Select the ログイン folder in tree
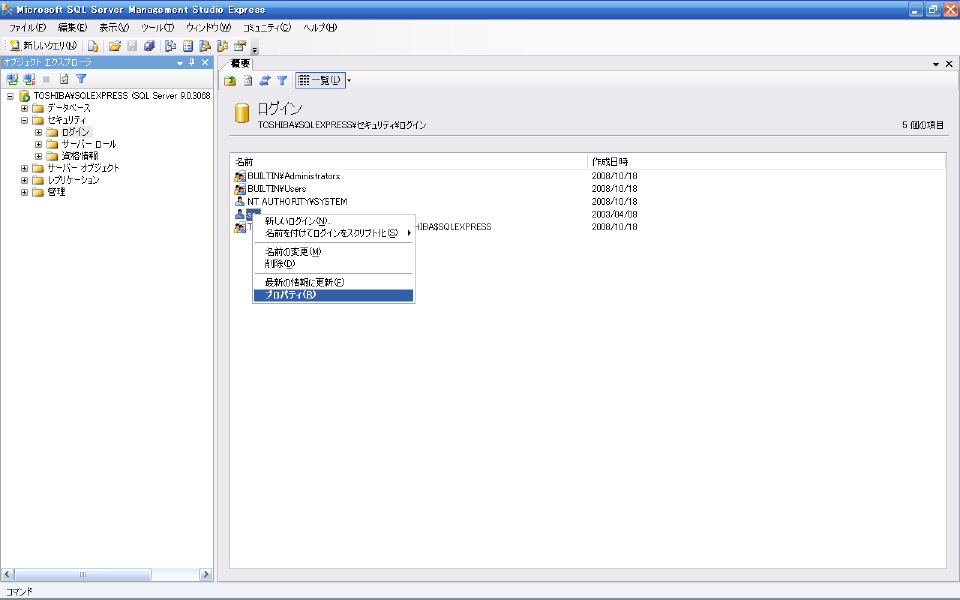This screenshot has width=960, height=600. tap(75, 132)
